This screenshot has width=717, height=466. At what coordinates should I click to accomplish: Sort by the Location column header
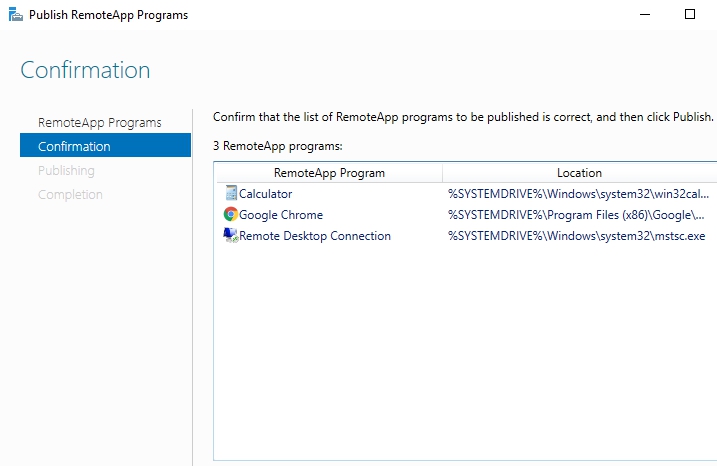pos(579,173)
